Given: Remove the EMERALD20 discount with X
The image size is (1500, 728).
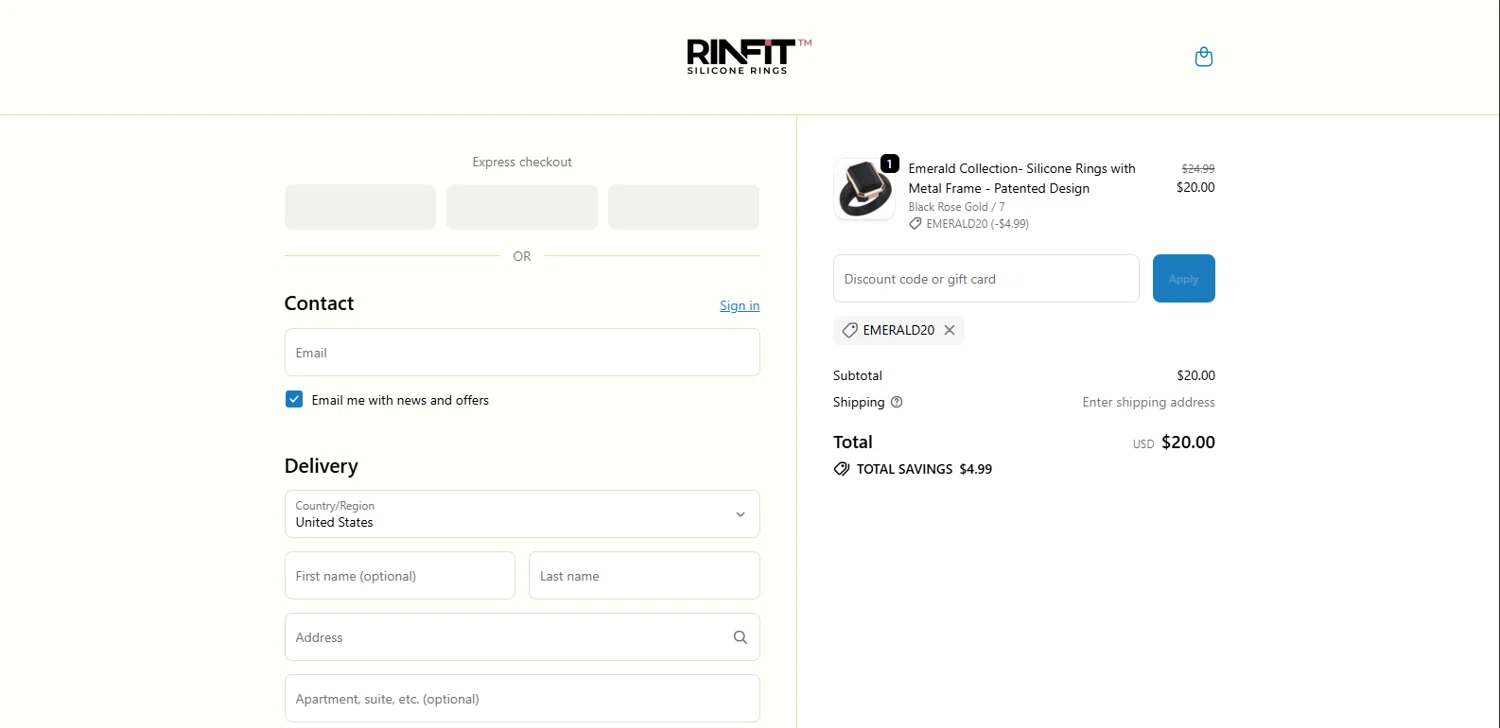Looking at the screenshot, I should pos(949,330).
